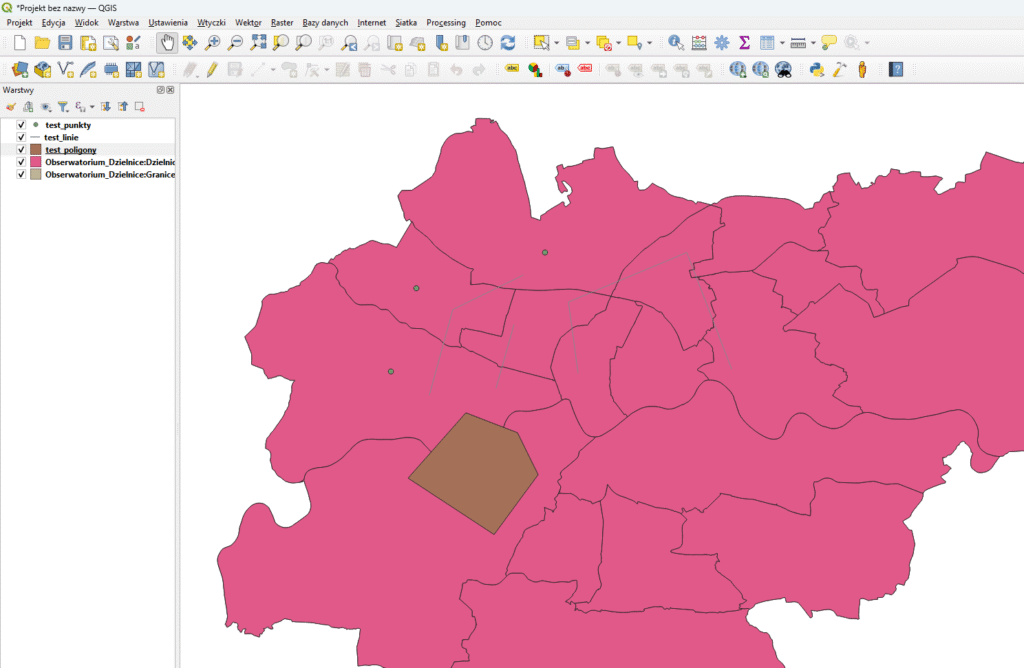The height and width of the screenshot is (668, 1024).
Task: Activate the Identify Features tool
Action: [x=676, y=43]
